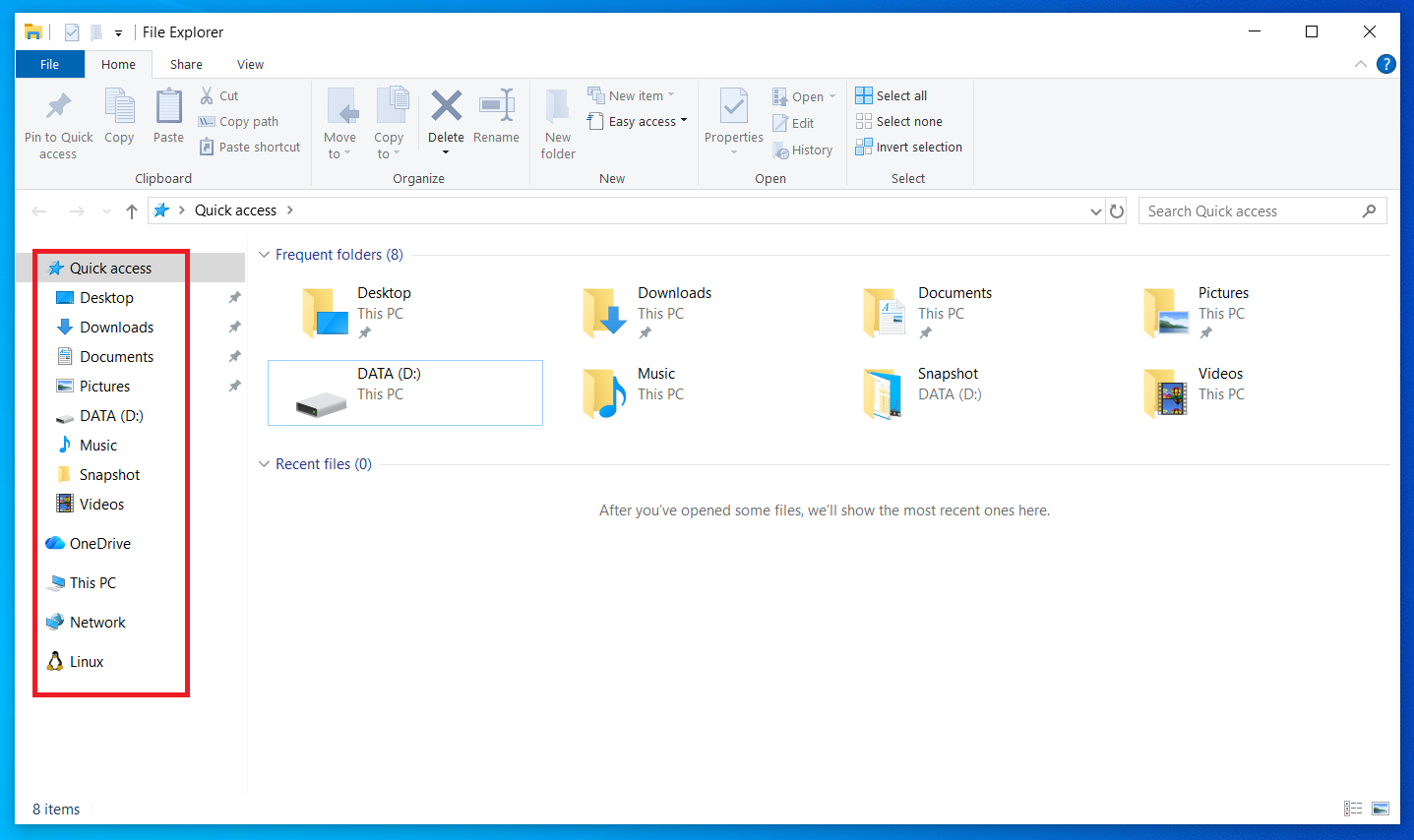Viewport: 1414px width, 840px height.
Task: Click Select all in ribbon
Action: 891,95
